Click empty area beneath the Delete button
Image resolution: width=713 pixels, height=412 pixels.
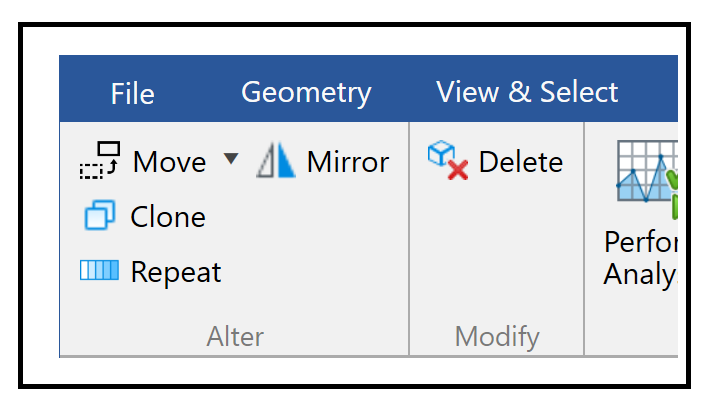coord(497,246)
